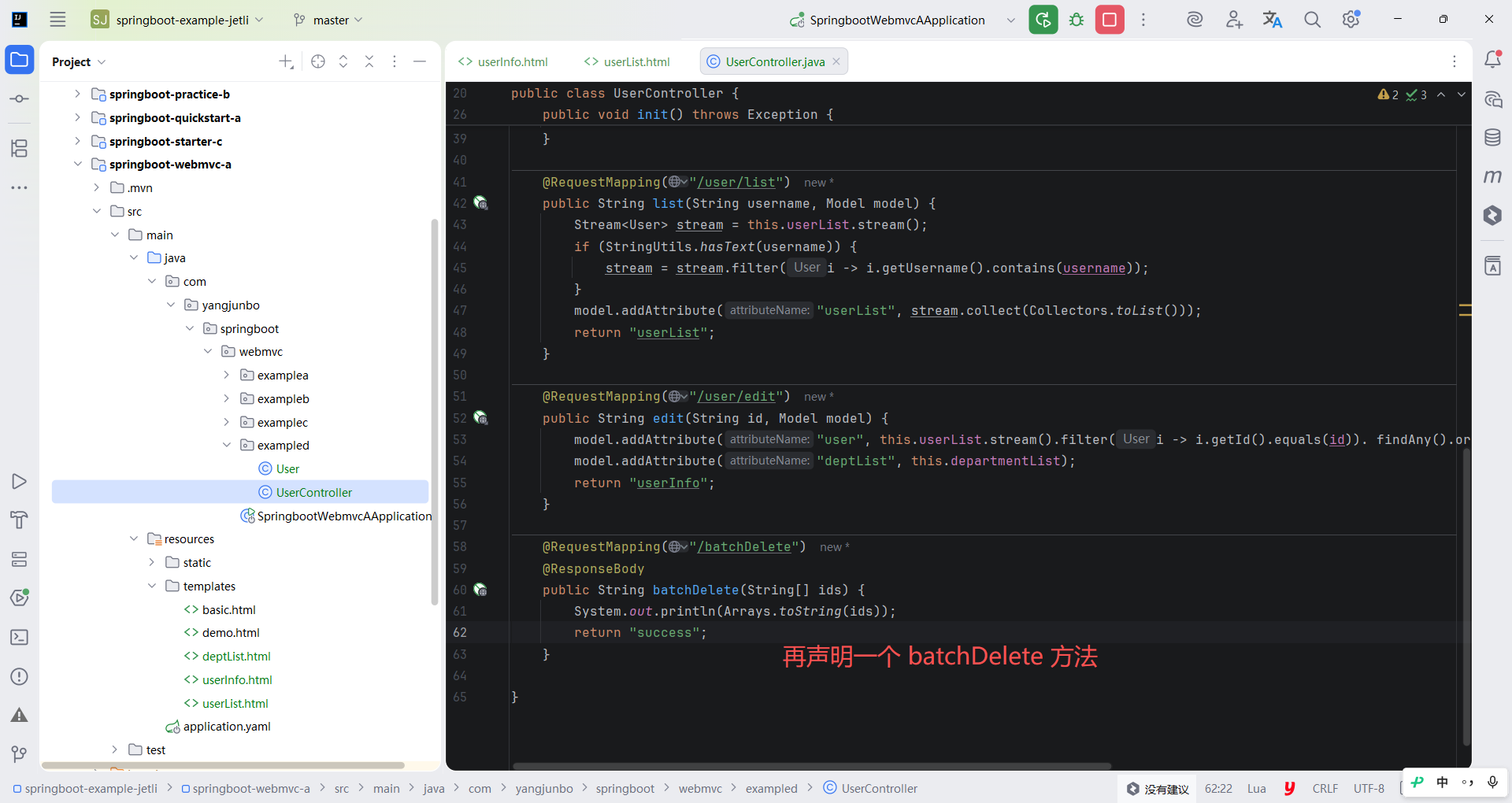This screenshot has width=1512, height=803.
Task: Open IDE settings gear
Action: coord(1351,20)
